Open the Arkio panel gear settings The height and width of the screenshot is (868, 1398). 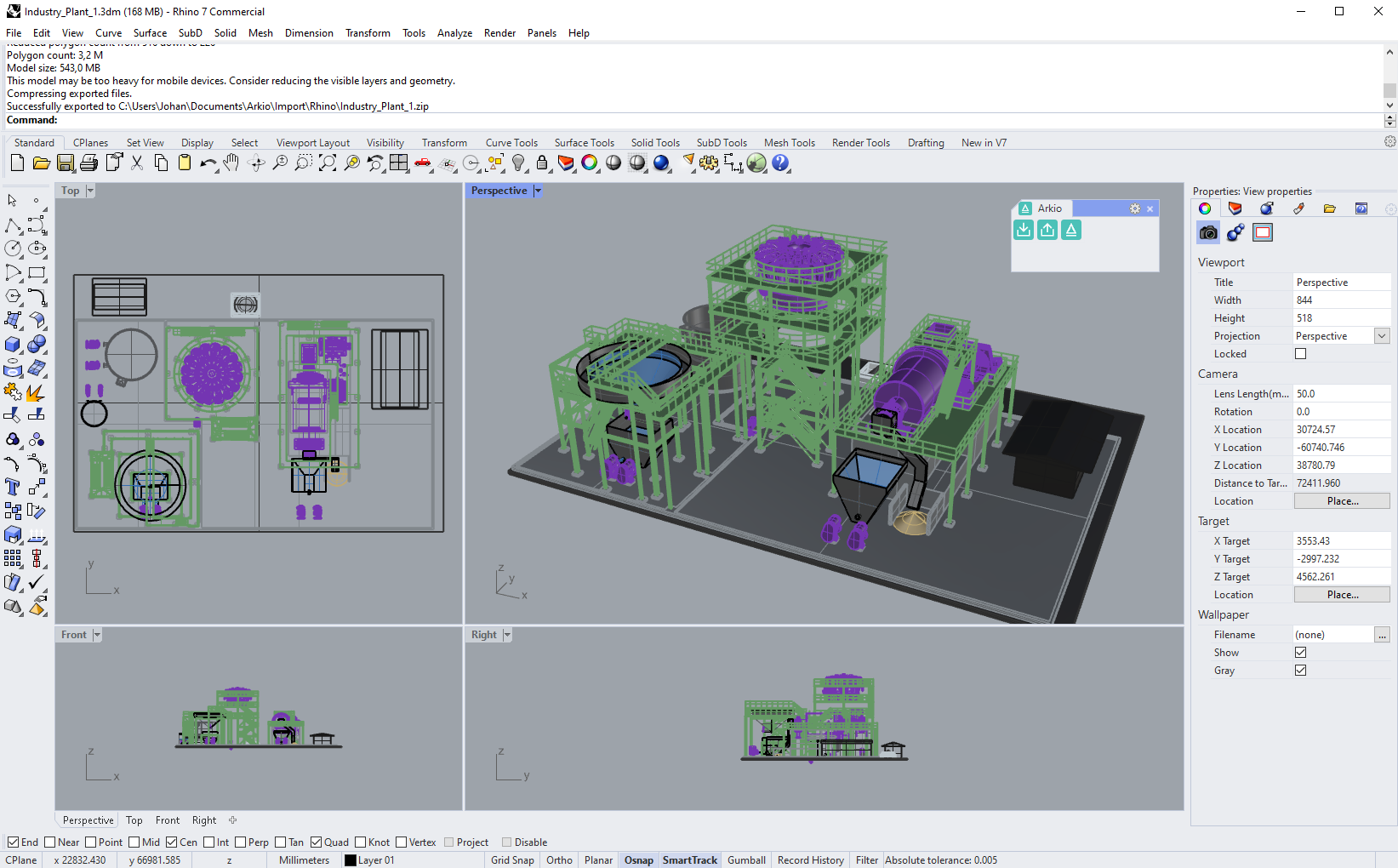pos(1134,208)
